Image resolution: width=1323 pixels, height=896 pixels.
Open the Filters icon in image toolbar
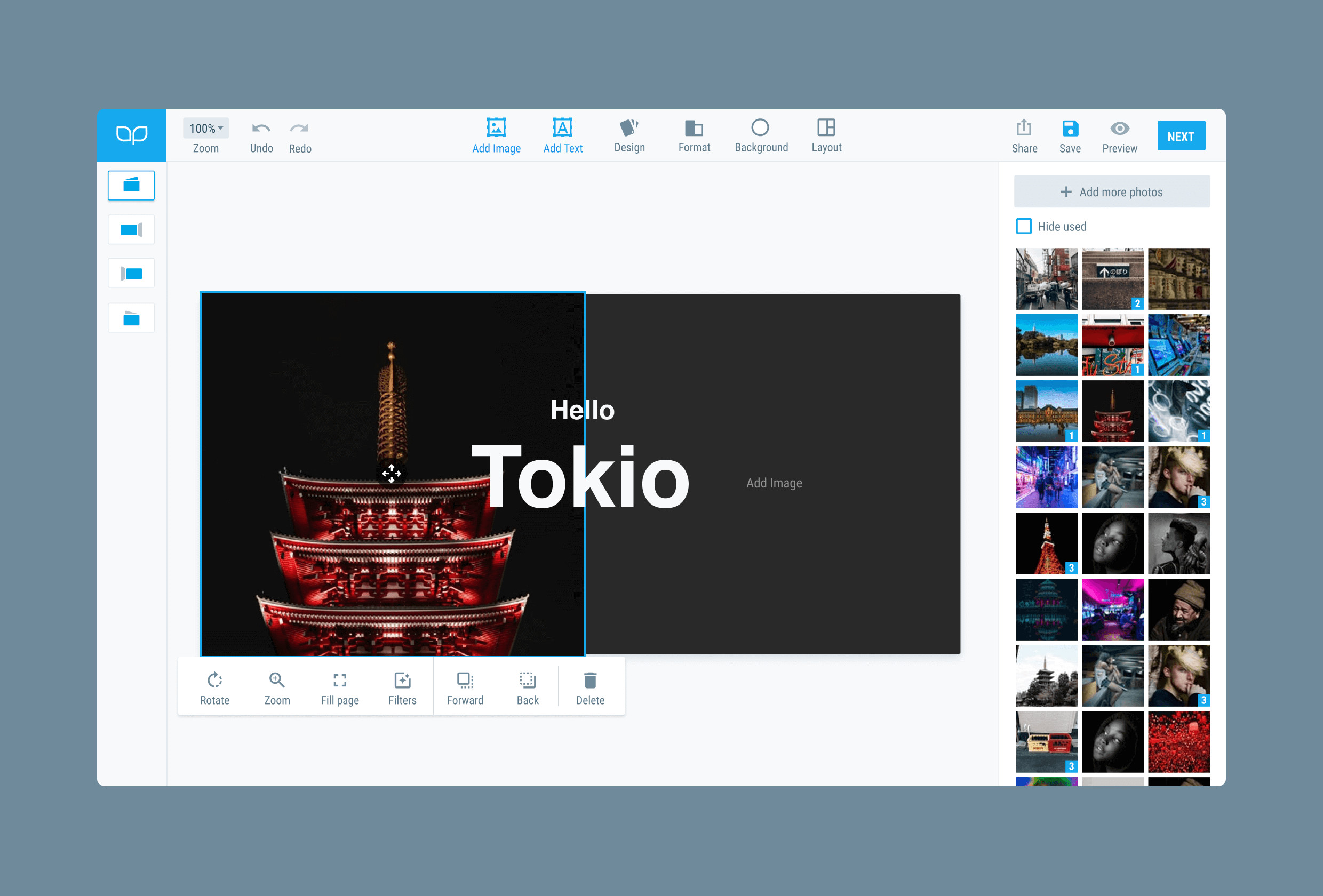tap(402, 680)
